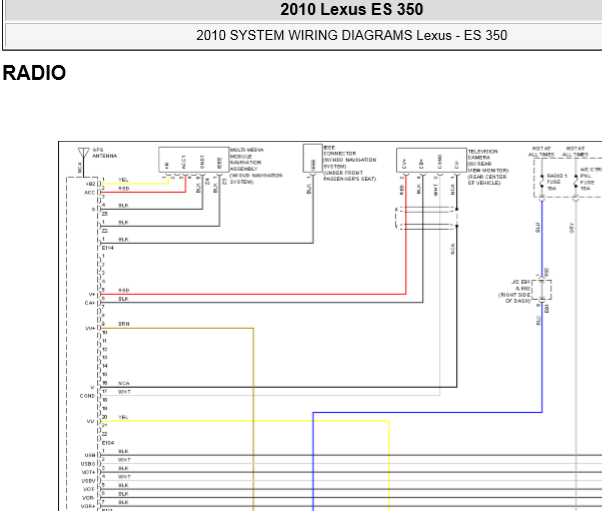Click the 'RADIO' heading
The image size is (602, 511).
pyautogui.click(x=34, y=73)
